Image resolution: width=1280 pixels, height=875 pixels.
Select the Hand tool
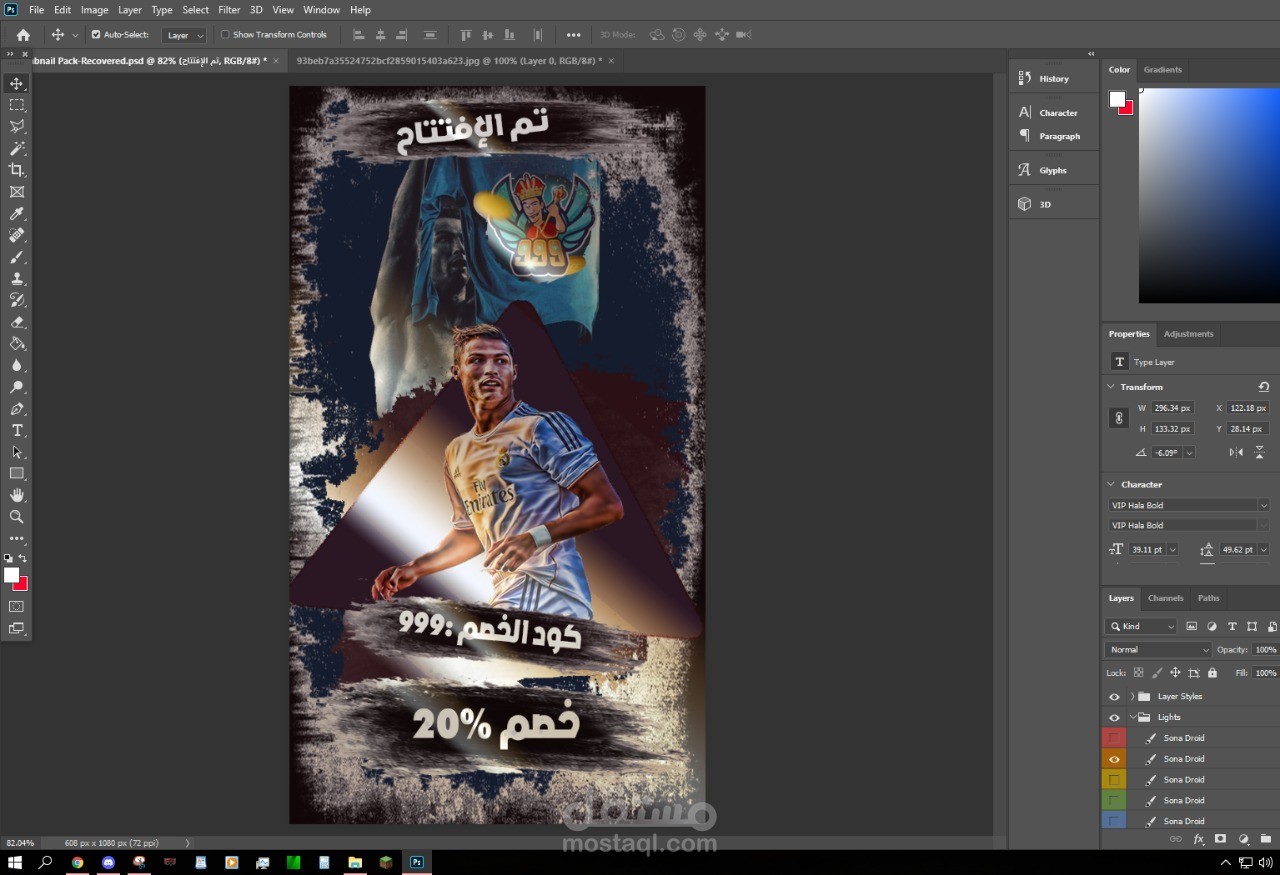[x=17, y=495]
